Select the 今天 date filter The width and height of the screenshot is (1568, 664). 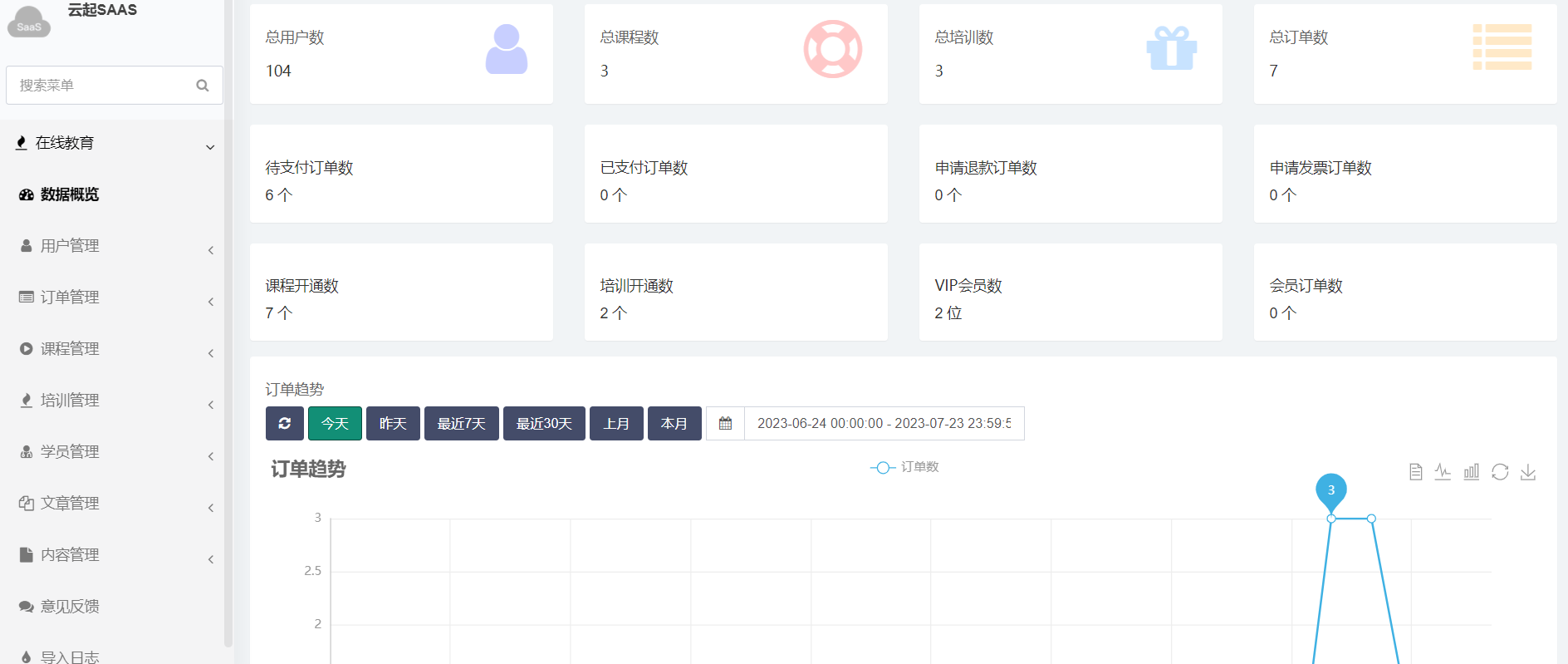click(x=335, y=423)
